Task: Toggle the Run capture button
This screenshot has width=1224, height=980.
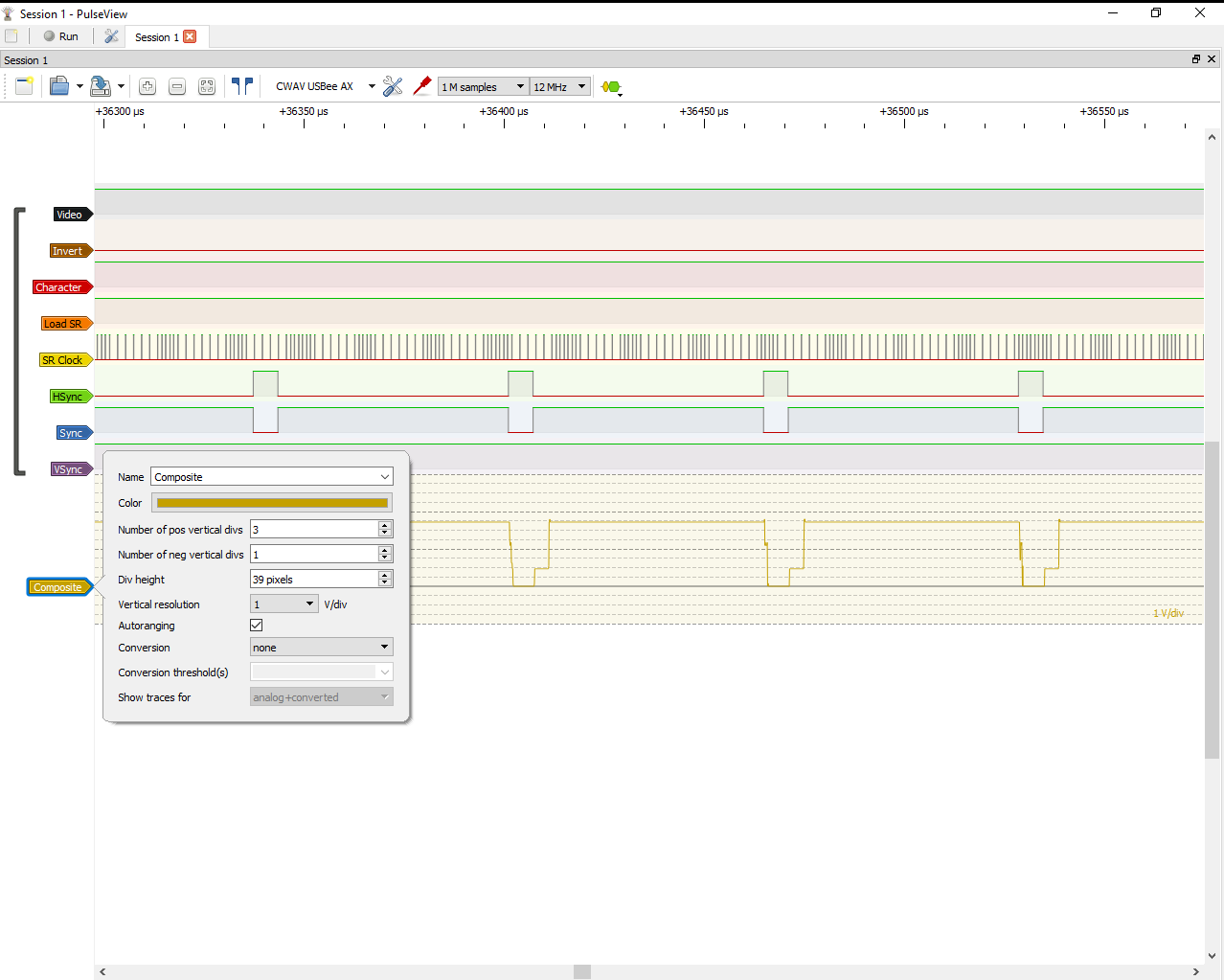Action: point(60,36)
